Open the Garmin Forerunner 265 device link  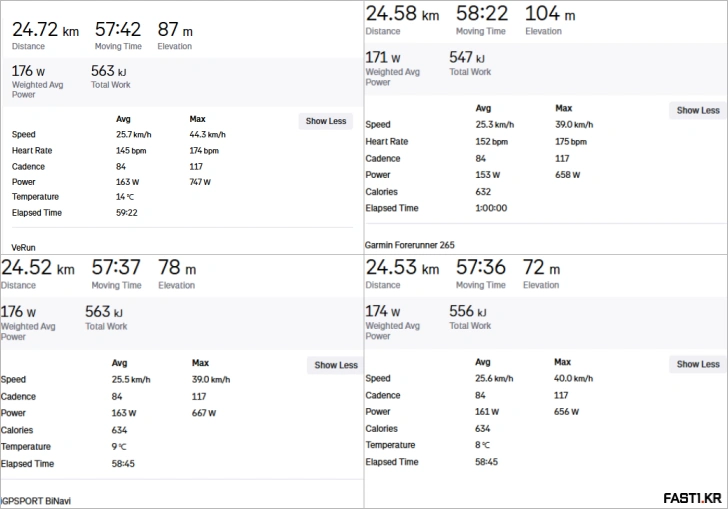click(x=410, y=243)
